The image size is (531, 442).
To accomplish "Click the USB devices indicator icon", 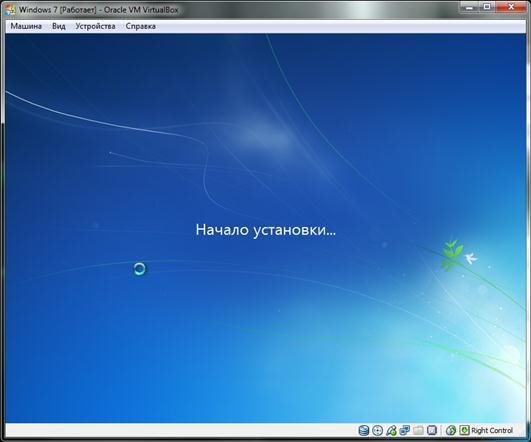I will point(391,430).
